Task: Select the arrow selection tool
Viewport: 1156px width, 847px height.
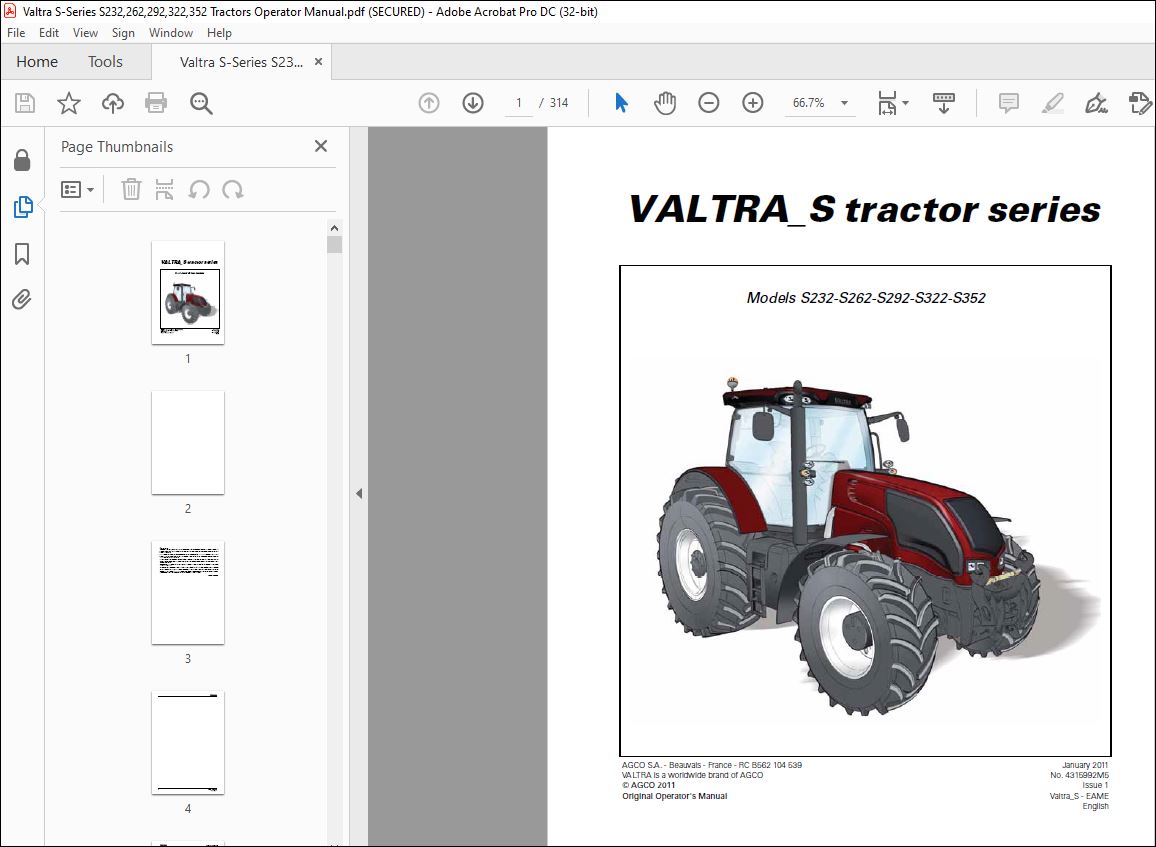Action: pyautogui.click(x=621, y=103)
